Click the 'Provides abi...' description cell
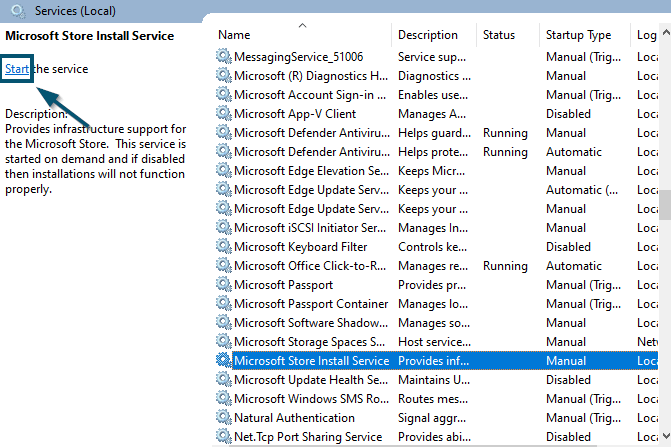This screenshot has height=447, width=671. pyautogui.click(x=434, y=437)
